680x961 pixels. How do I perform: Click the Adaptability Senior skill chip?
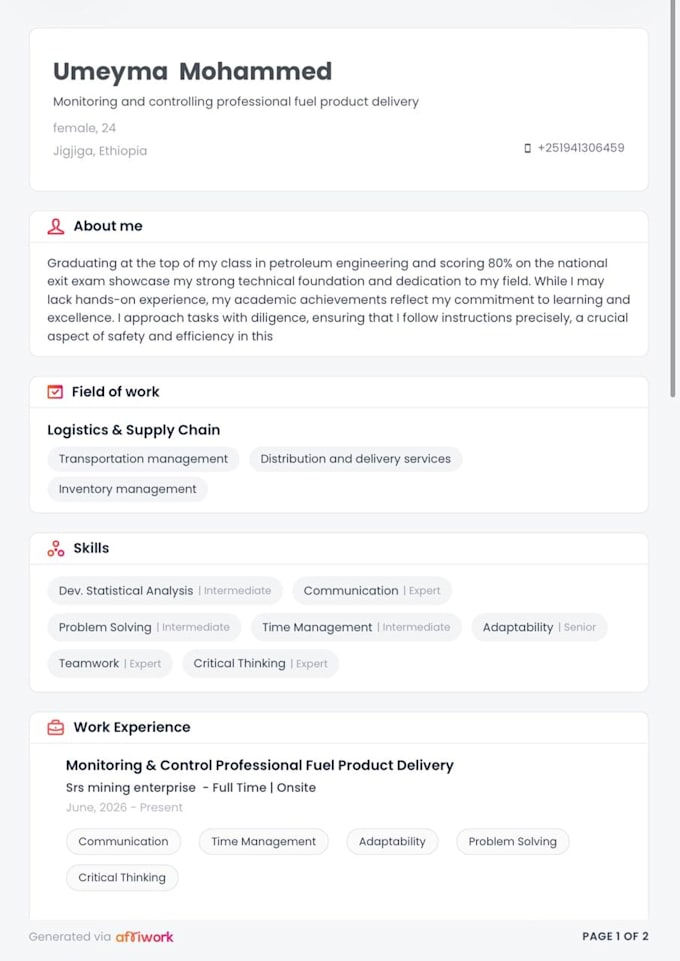539,627
